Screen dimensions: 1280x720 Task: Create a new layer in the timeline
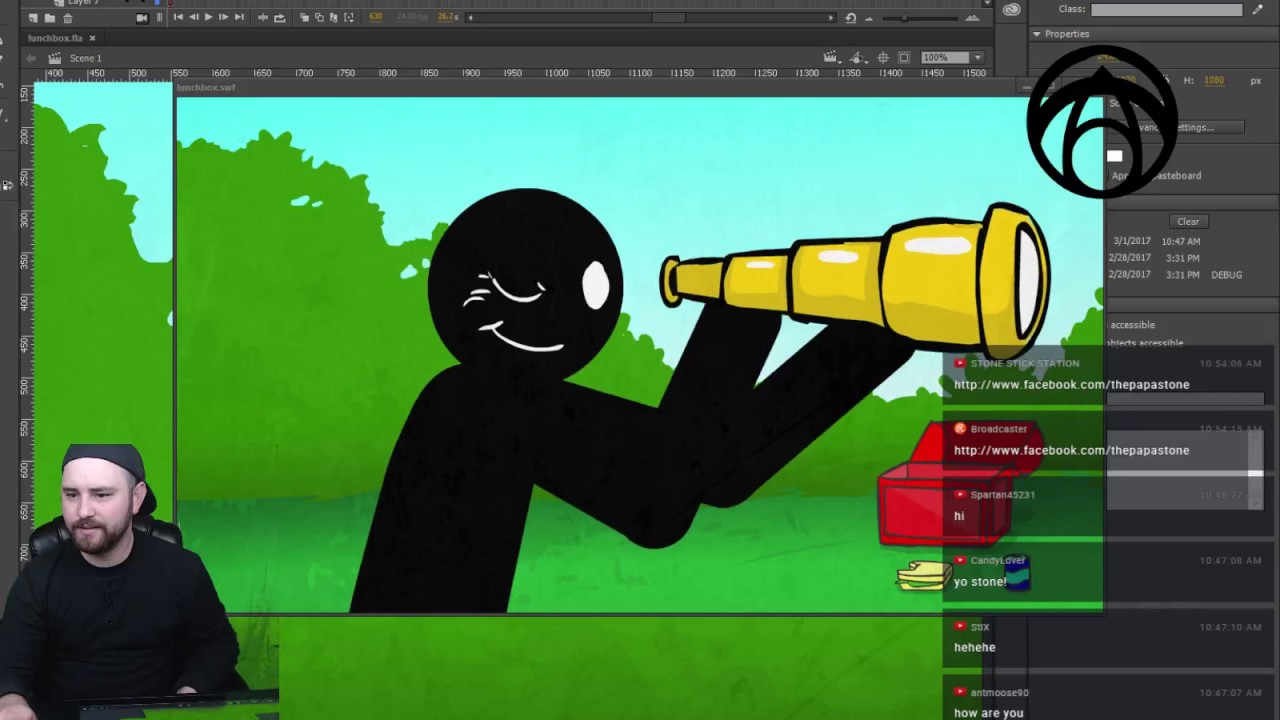(32, 18)
